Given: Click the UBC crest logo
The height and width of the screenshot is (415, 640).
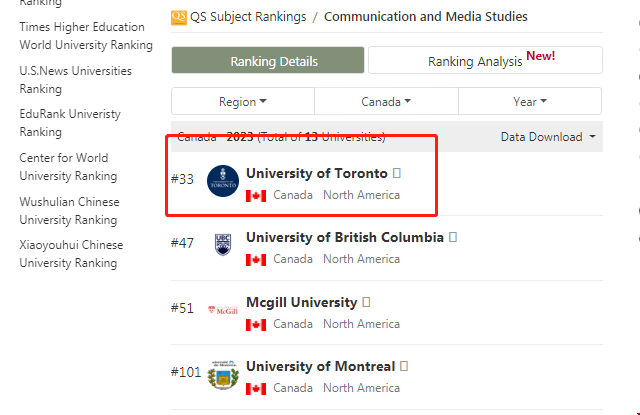Looking at the screenshot, I should coord(222,245).
